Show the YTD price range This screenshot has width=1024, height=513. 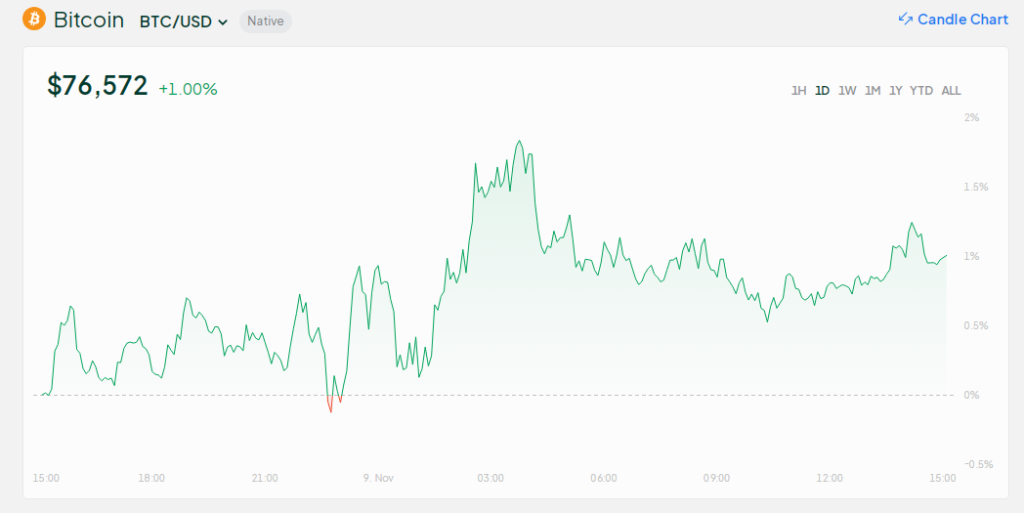click(x=921, y=91)
